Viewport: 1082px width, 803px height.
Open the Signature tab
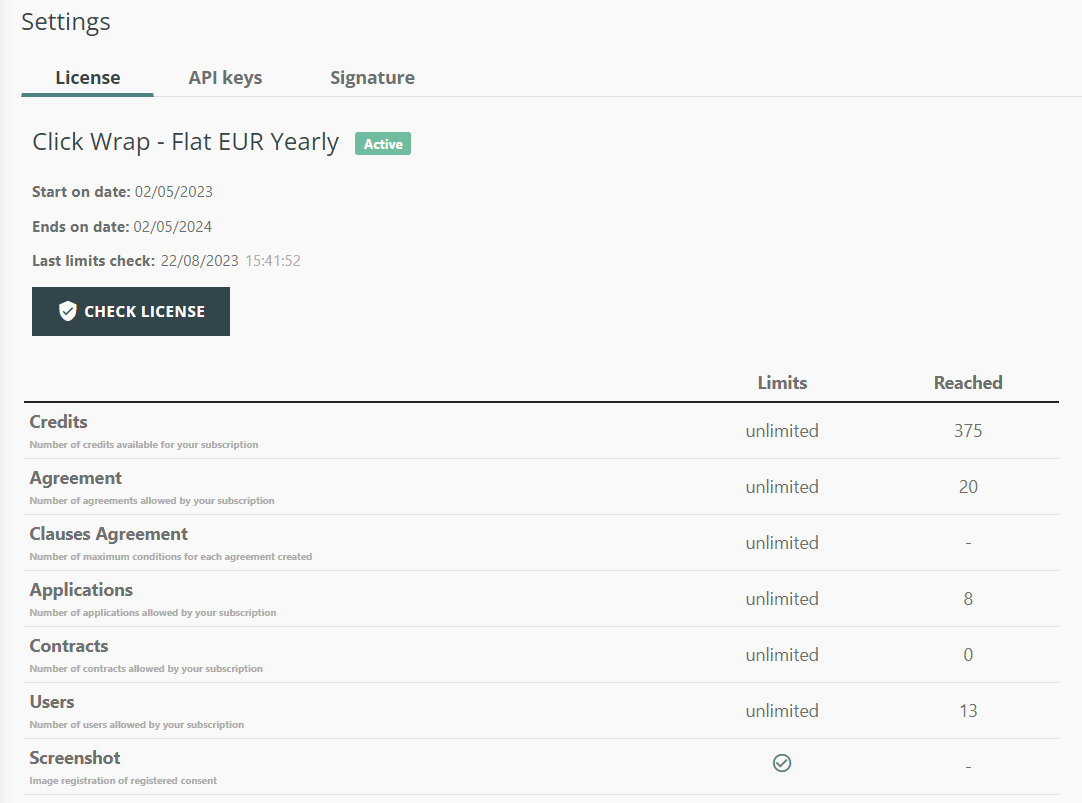tap(372, 78)
